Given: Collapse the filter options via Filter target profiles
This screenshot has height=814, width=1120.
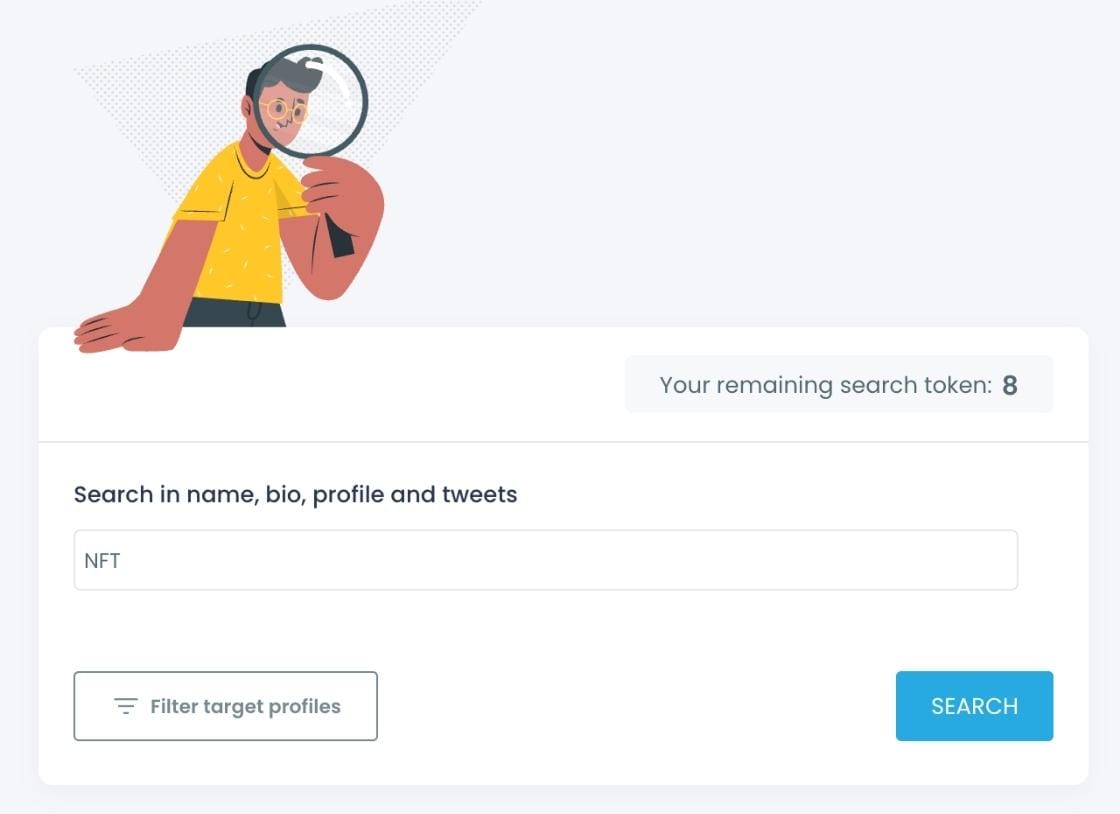Looking at the screenshot, I should click(x=225, y=706).
